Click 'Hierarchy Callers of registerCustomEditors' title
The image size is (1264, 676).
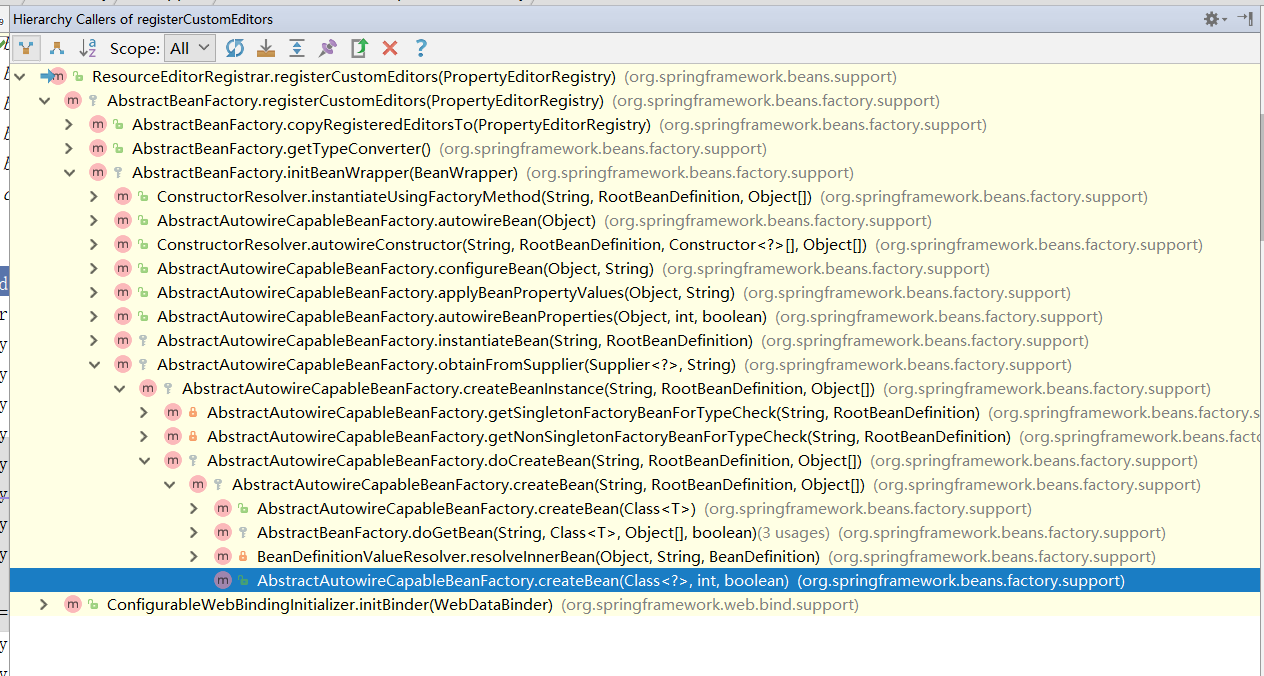tap(143, 19)
